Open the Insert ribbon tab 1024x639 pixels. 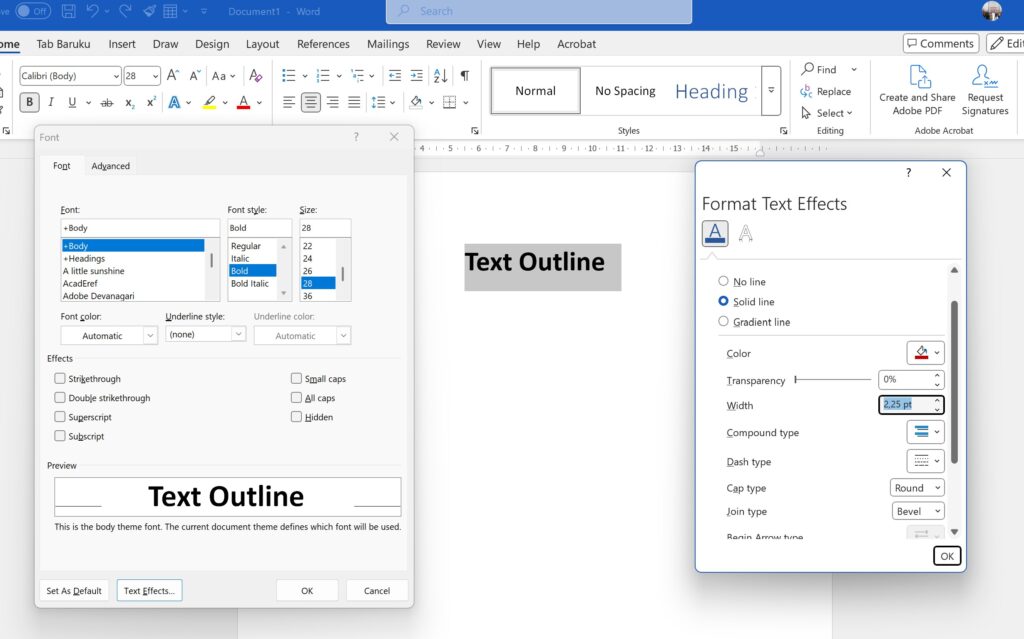(122, 44)
